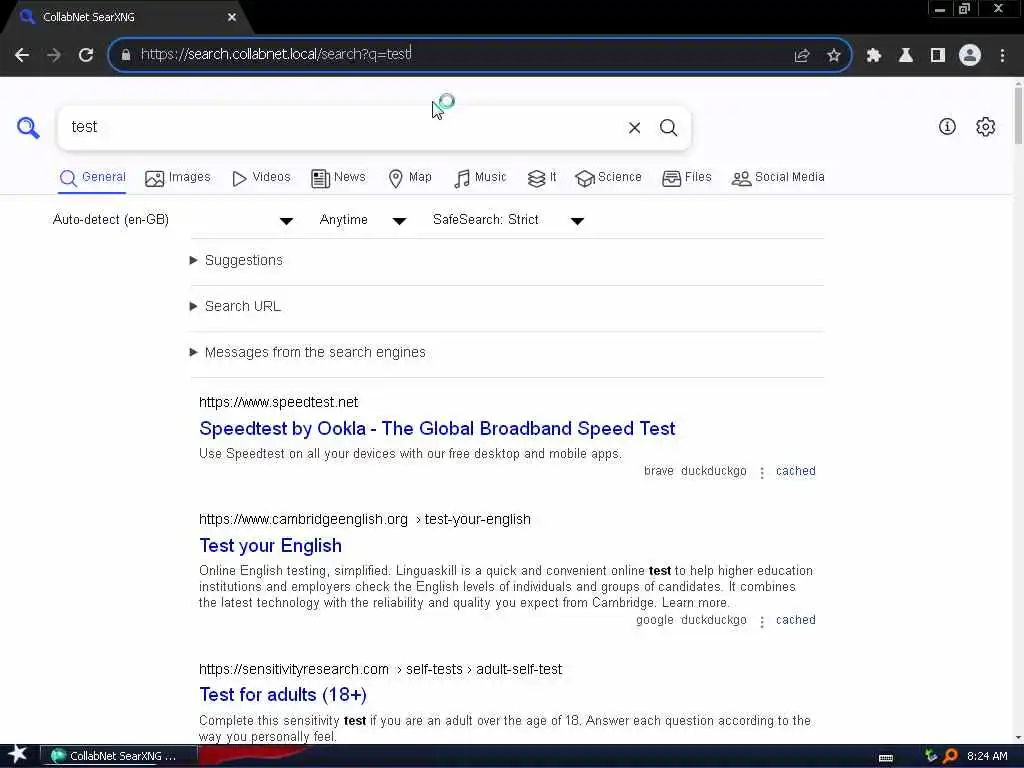Switch to the Music tab
Viewport: 1024px width, 768px height.
click(x=480, y=178)
